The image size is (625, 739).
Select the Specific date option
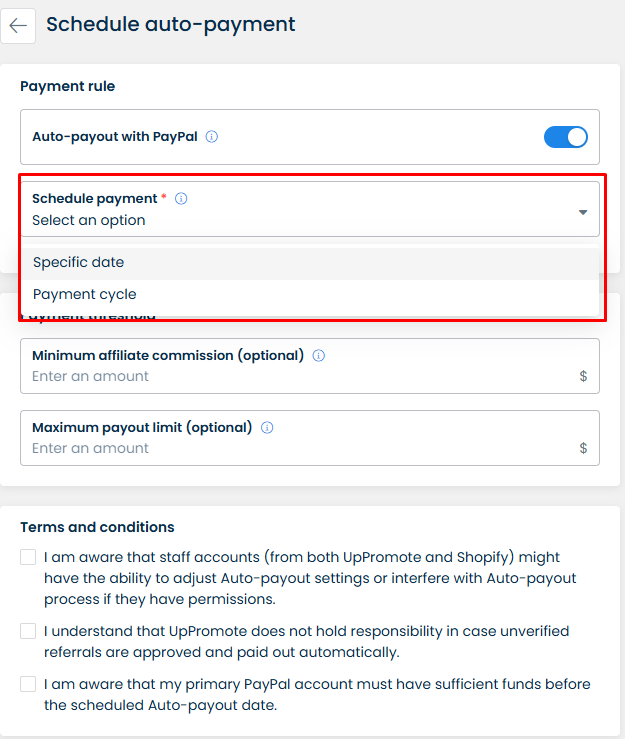click(79, 262)
